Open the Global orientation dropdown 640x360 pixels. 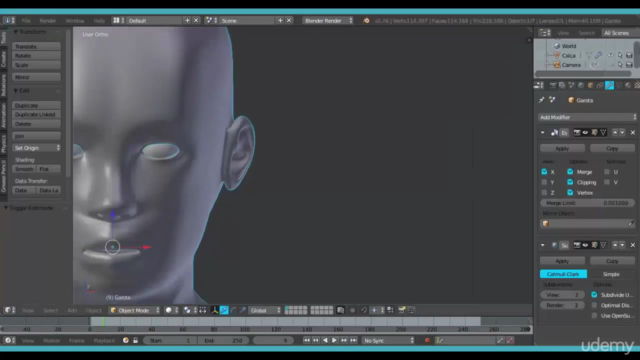coord(265,311)
